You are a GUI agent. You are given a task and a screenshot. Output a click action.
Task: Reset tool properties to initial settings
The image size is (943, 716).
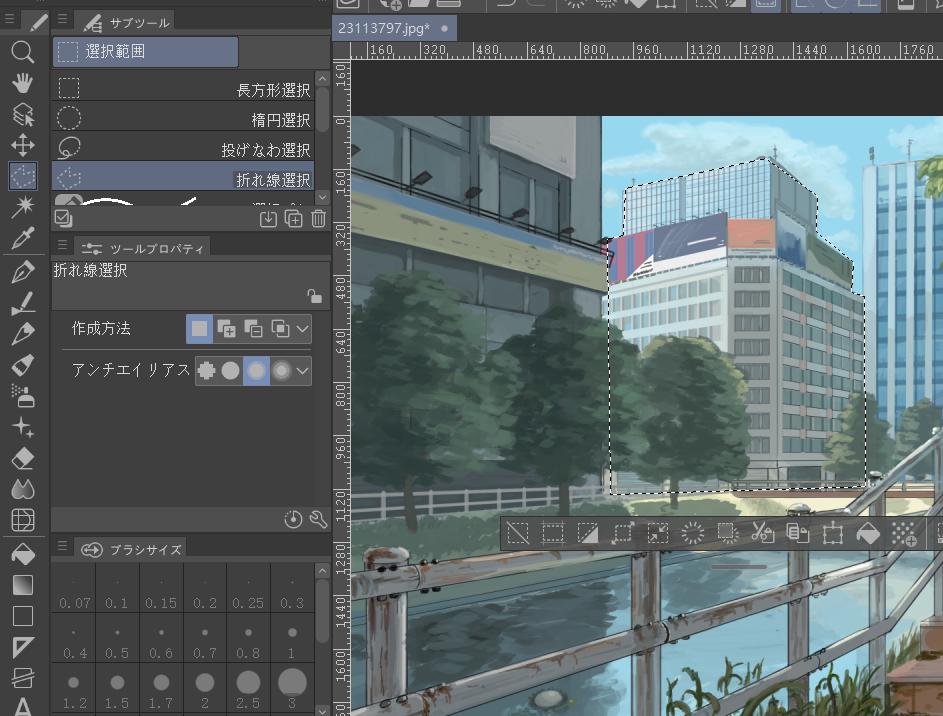coord(293,519)
